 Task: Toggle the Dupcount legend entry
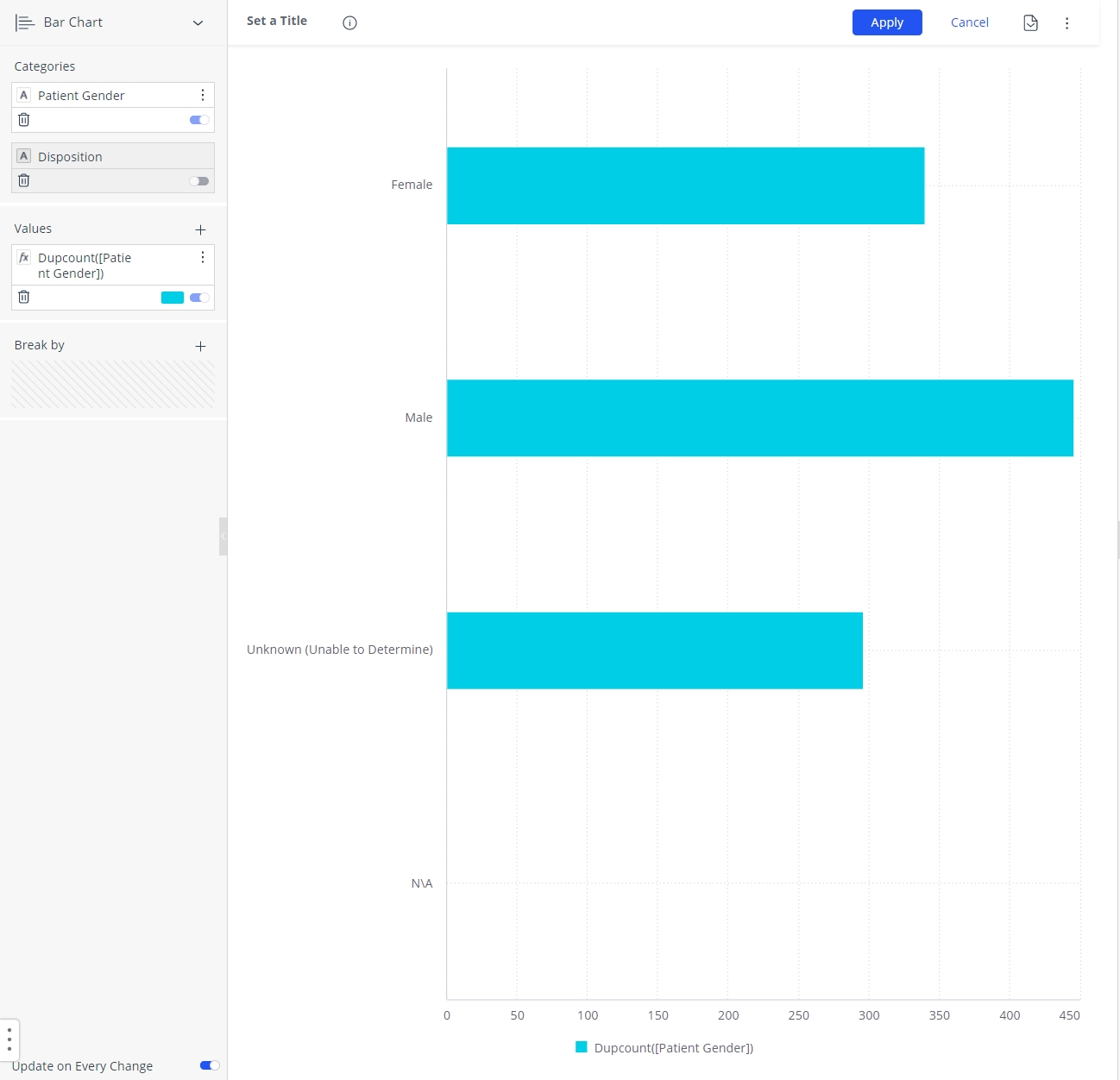[x=664, y=1047]
